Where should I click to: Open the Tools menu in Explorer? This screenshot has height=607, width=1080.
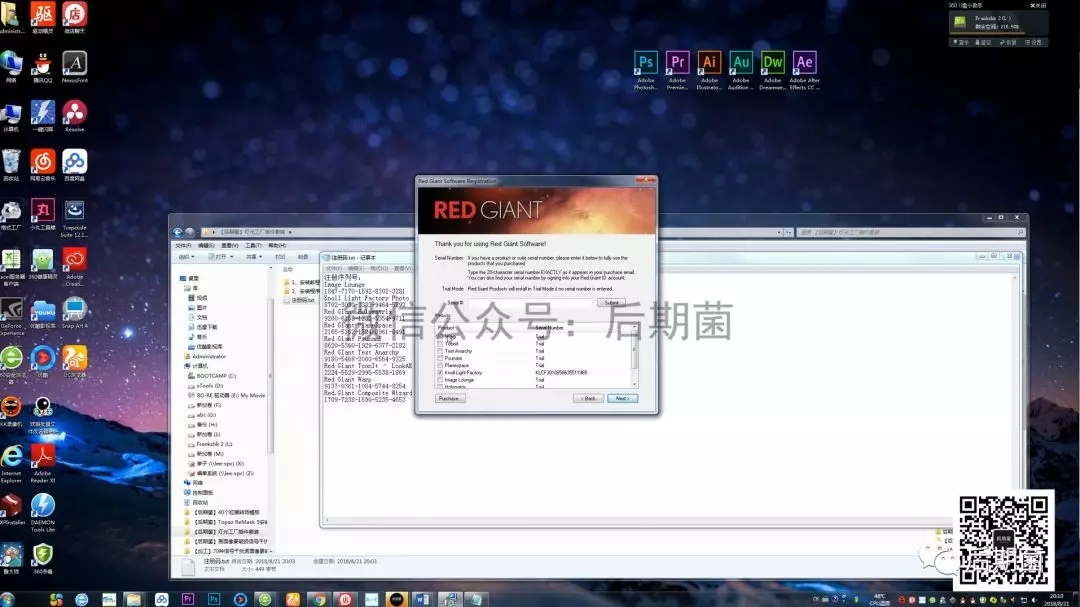[253, 245]
